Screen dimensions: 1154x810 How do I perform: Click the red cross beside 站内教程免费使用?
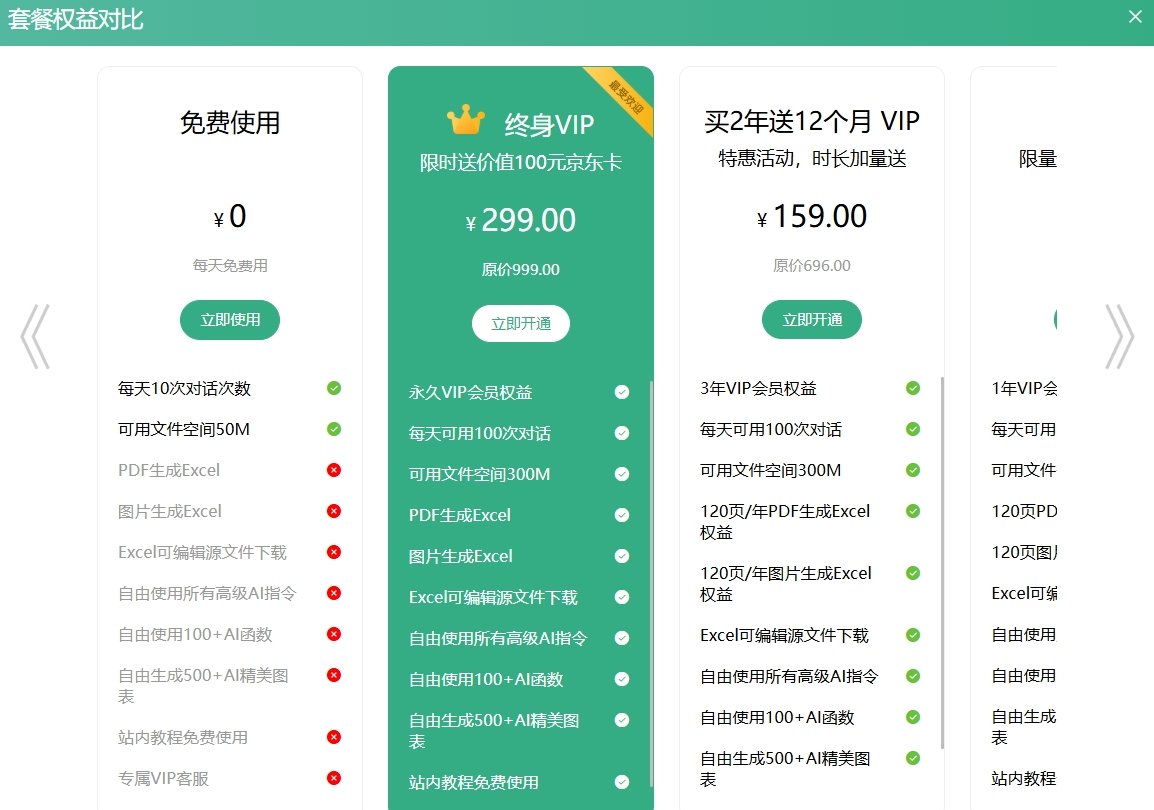333,737
